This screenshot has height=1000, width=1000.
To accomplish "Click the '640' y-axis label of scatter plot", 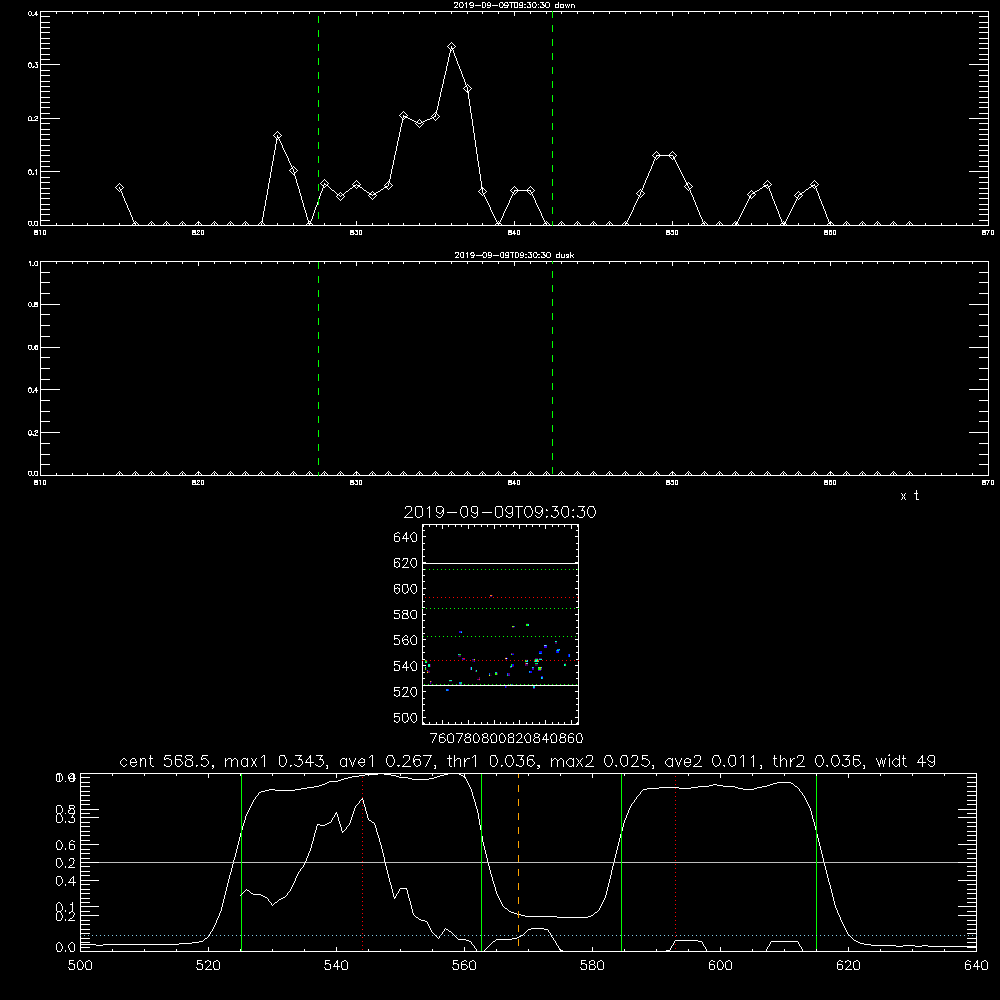I will point(406,538).
